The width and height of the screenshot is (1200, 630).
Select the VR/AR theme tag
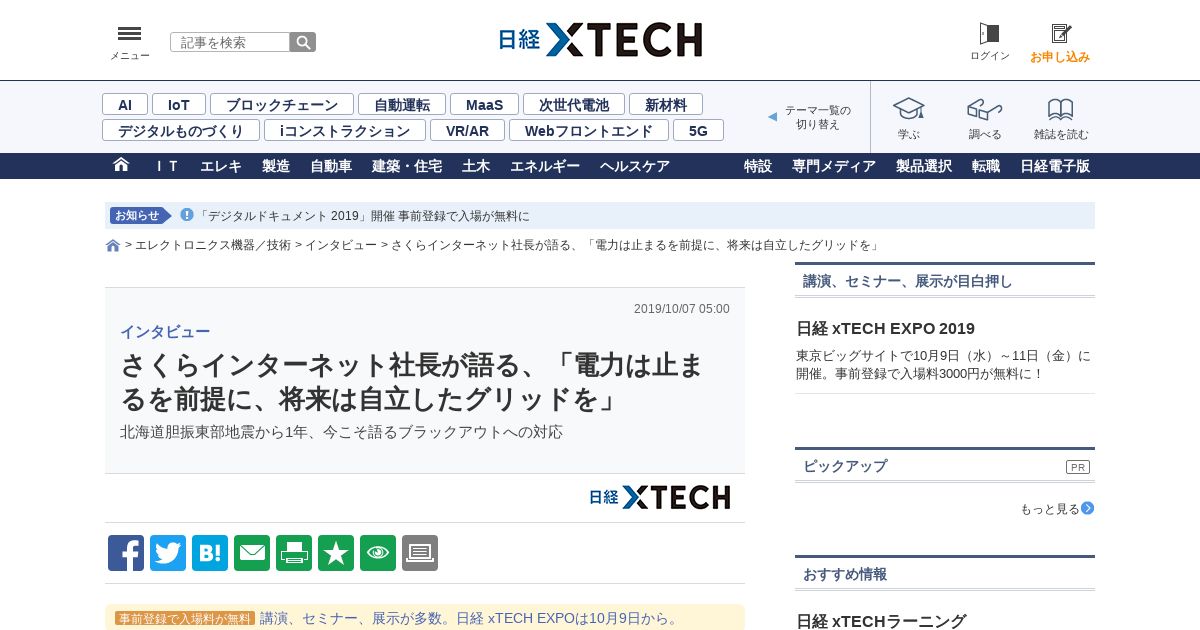[468, 130]
